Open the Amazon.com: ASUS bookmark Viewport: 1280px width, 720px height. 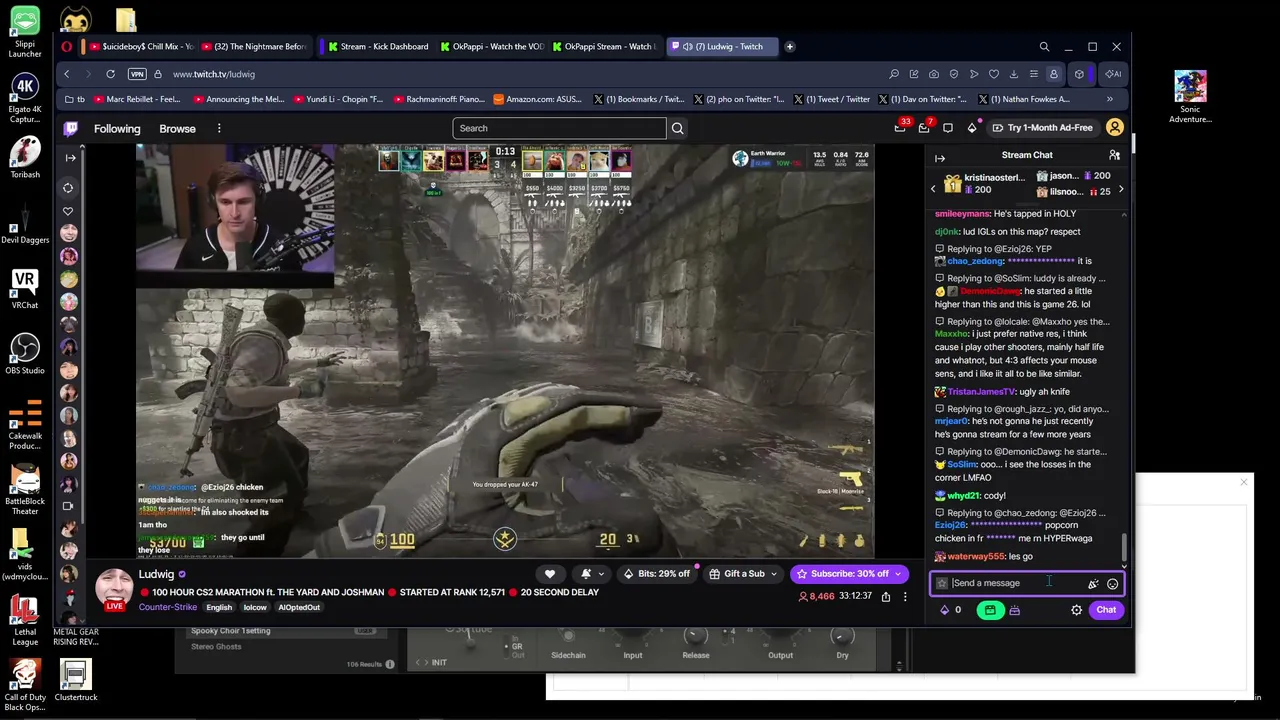point(536,99)
